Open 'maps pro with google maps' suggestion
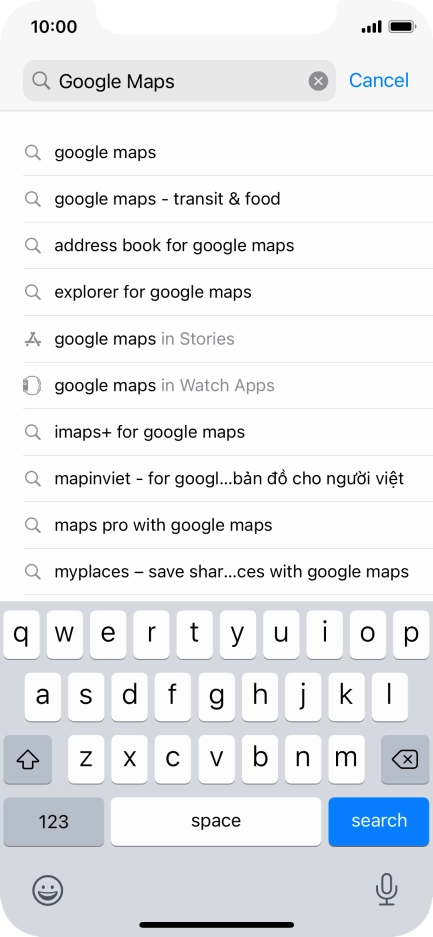Viewport: 433px width, 937px height. [227, 525]
